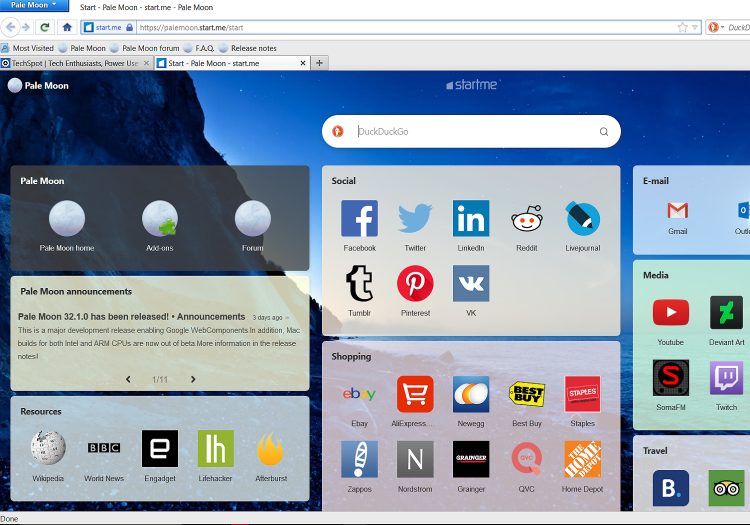Open the Pinterest icon
Viewport: 750px width, 525px height.
click(415, 284)
